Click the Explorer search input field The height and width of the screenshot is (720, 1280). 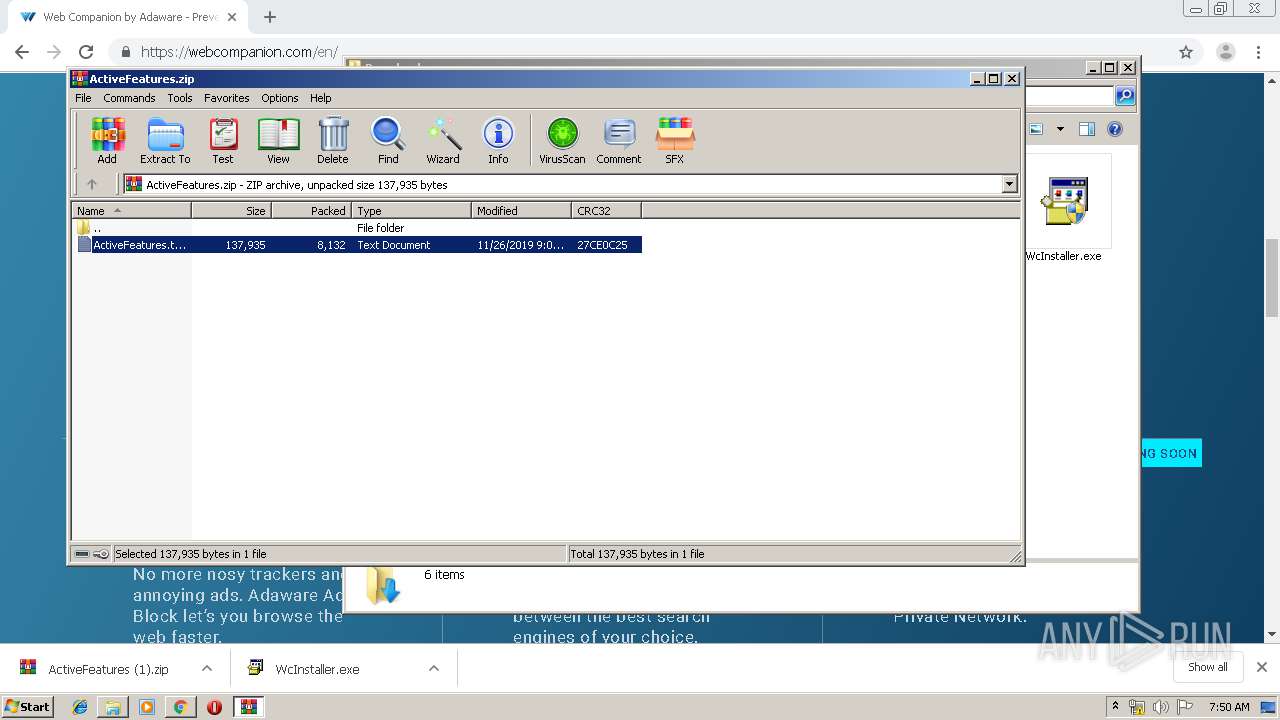tap(1069, 96)
